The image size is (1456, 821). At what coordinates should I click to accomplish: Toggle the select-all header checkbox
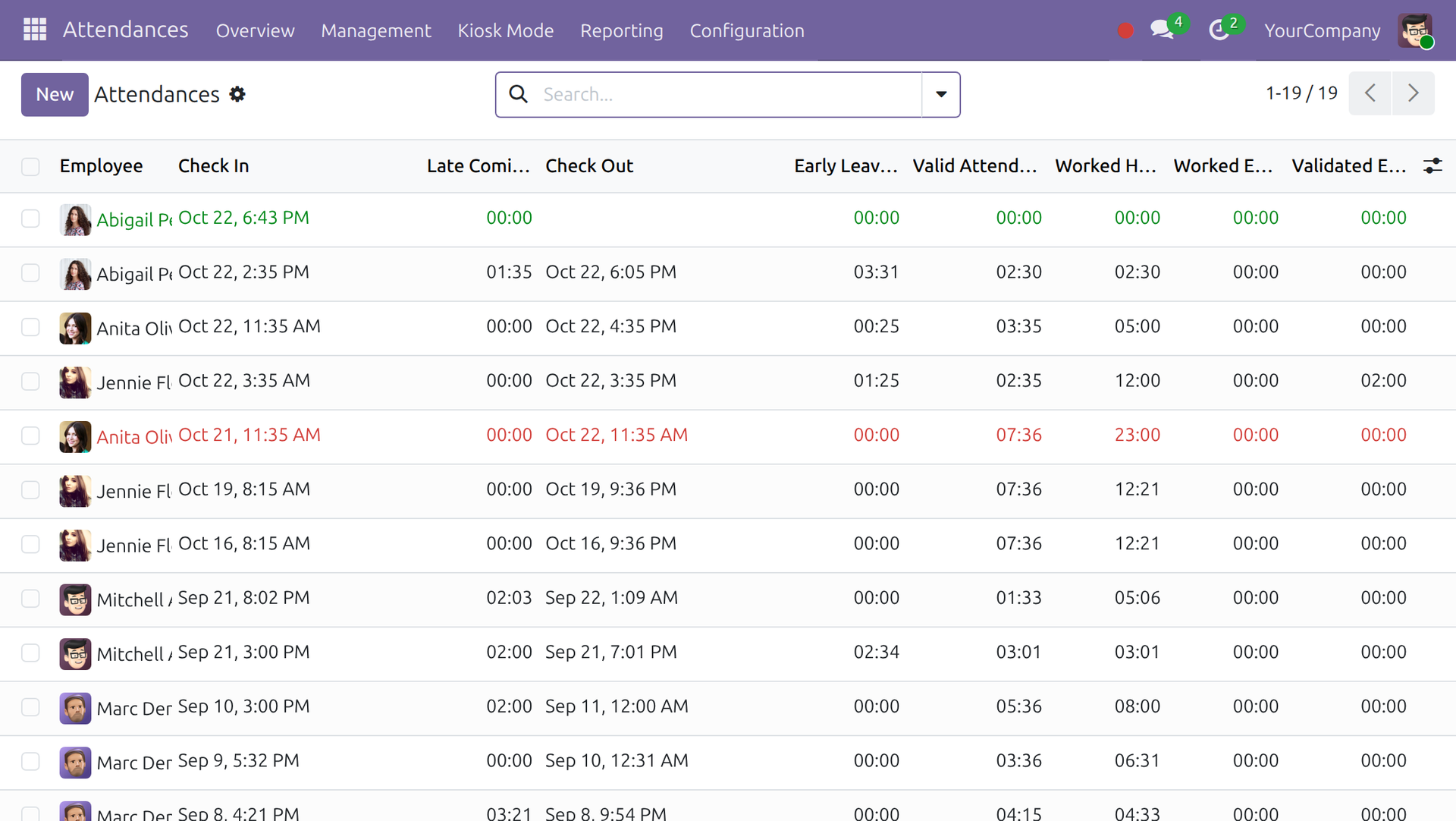point(30,166)
